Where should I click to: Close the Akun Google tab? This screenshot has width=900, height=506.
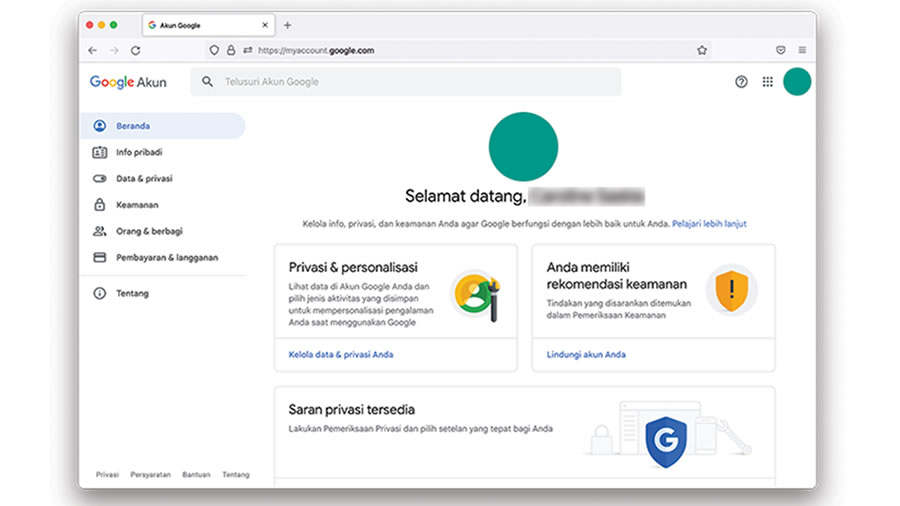click(265, 25)
